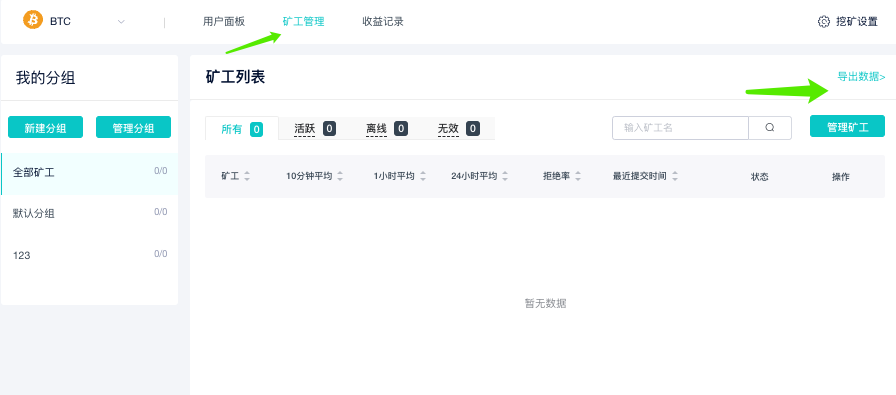
Task: Click the 0/0 count for 123
Action: [161, 254]
